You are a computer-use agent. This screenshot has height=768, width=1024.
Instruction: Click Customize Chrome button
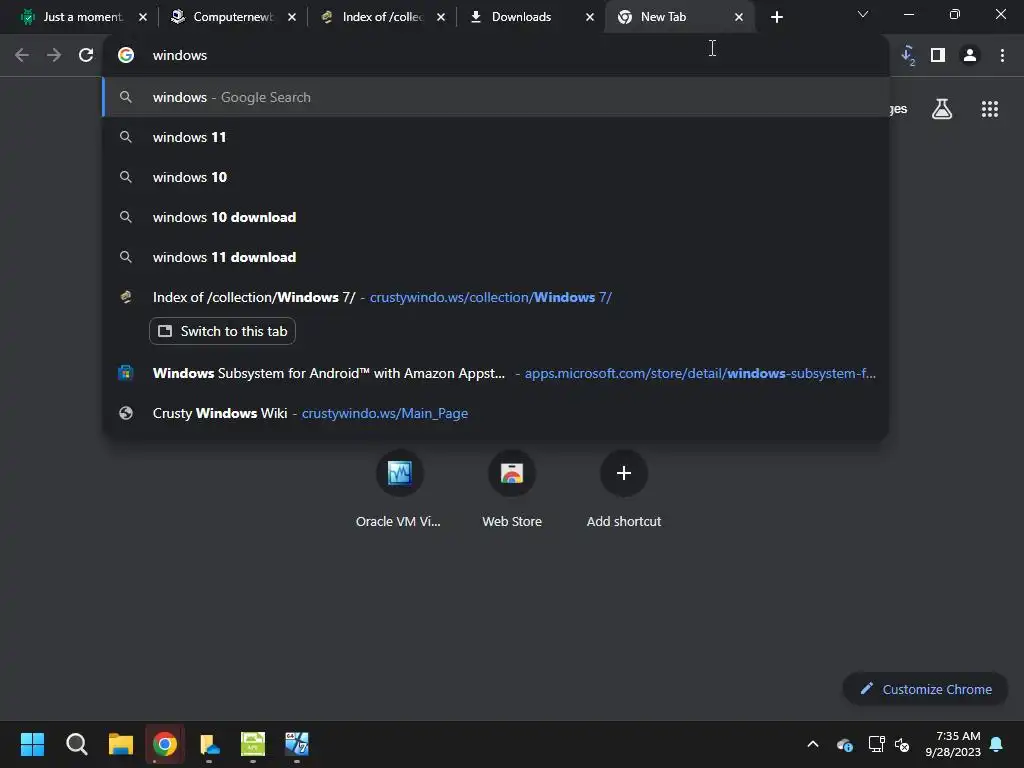[925, 689]
